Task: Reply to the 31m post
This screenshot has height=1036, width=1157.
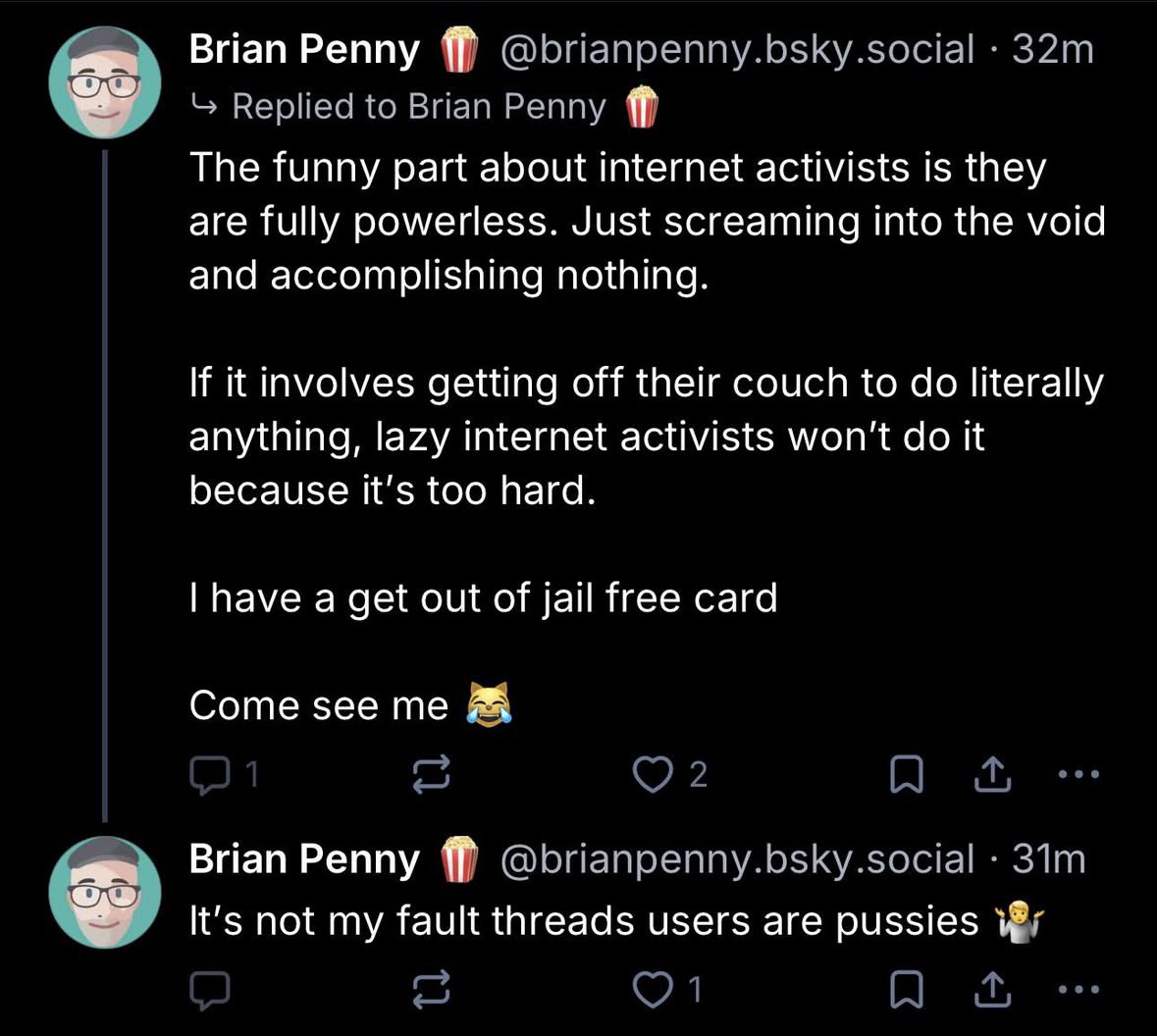Action: [x=208, y=991]
